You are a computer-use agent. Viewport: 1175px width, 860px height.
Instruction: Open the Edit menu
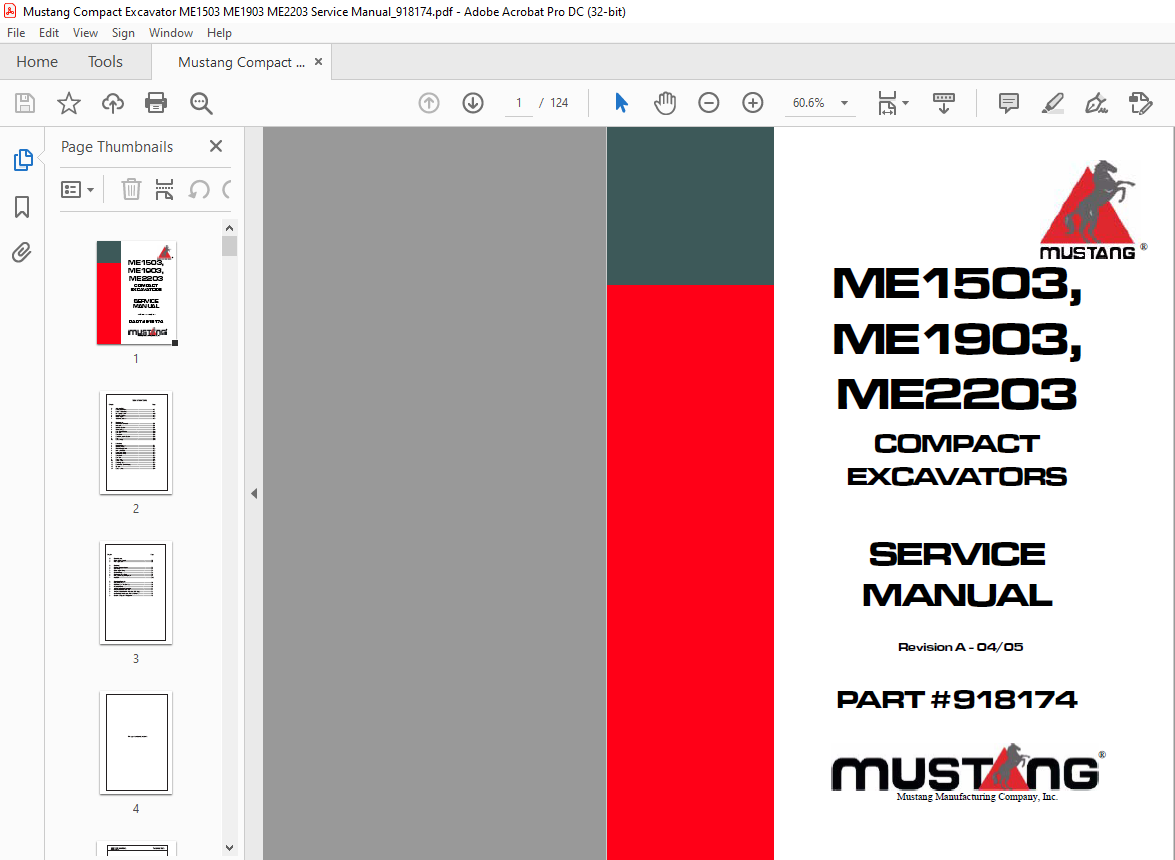[49, 33]
